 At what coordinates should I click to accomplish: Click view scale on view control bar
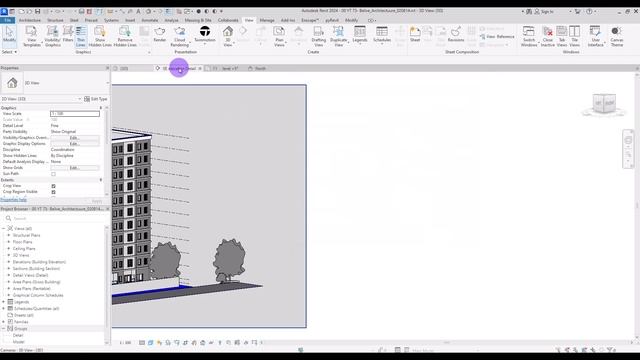(125, 343)
